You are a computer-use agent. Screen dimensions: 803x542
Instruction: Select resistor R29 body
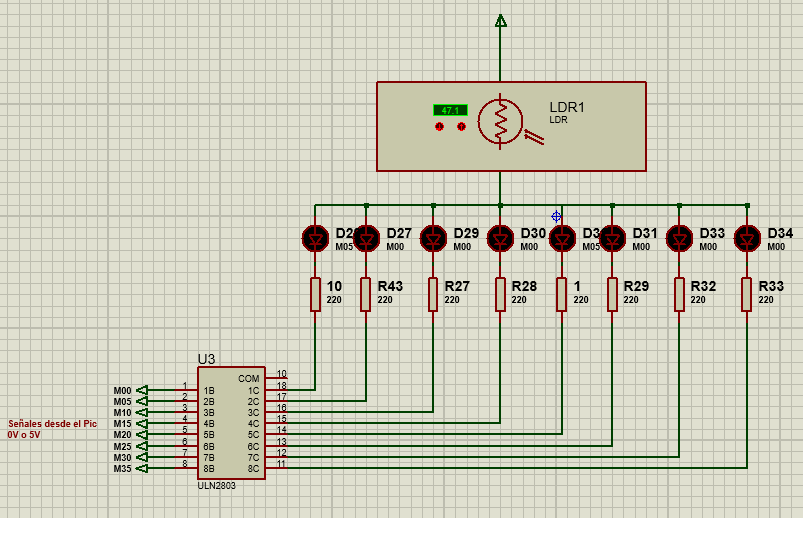612,295
